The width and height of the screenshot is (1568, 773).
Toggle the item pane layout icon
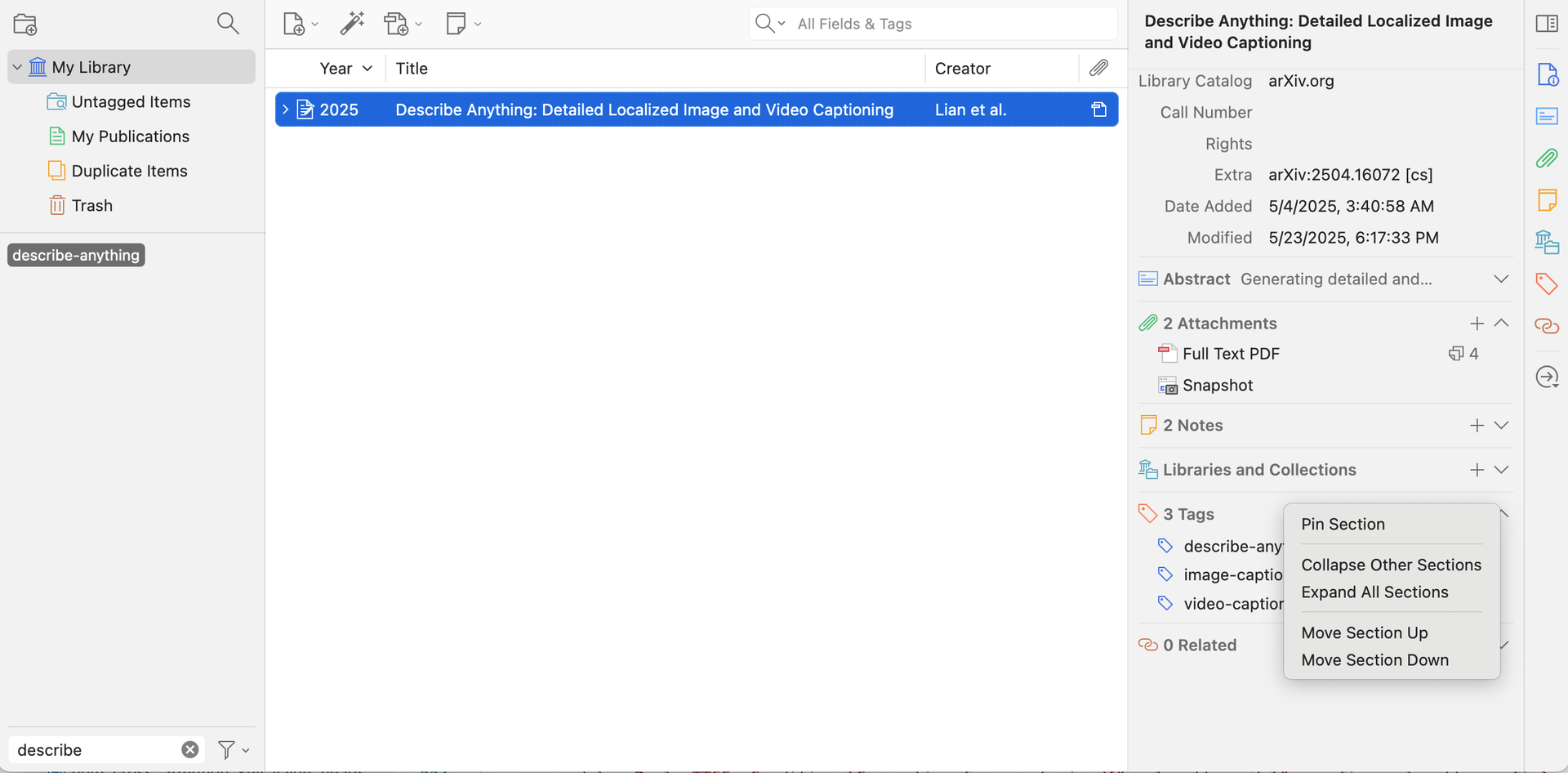pyautogui.click(x=1546, y=24)
